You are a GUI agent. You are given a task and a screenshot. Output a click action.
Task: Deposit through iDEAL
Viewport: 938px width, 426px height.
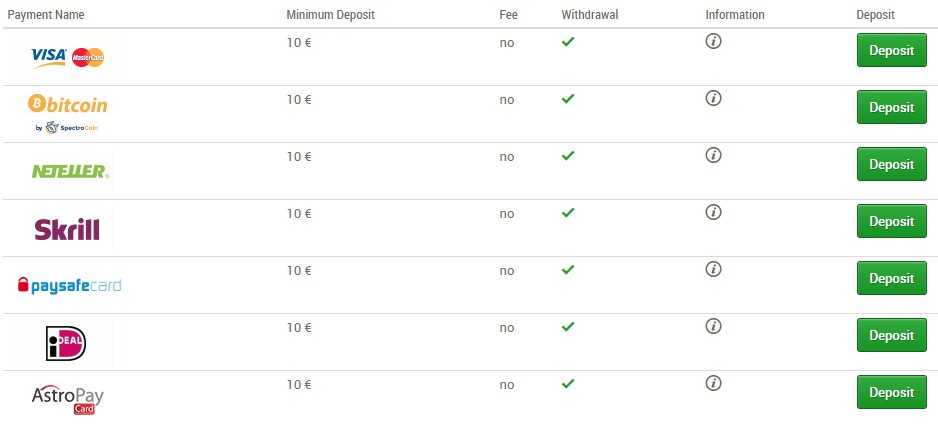tap(891, 335)
